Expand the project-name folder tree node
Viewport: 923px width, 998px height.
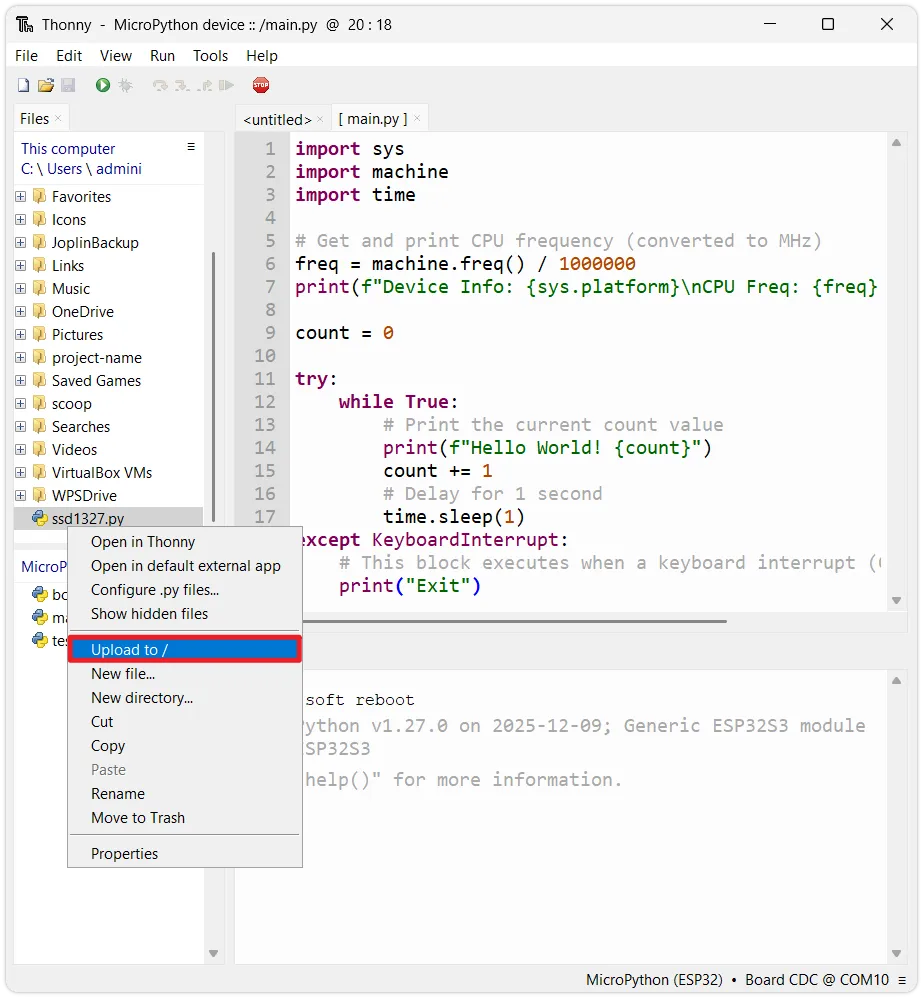20,358
